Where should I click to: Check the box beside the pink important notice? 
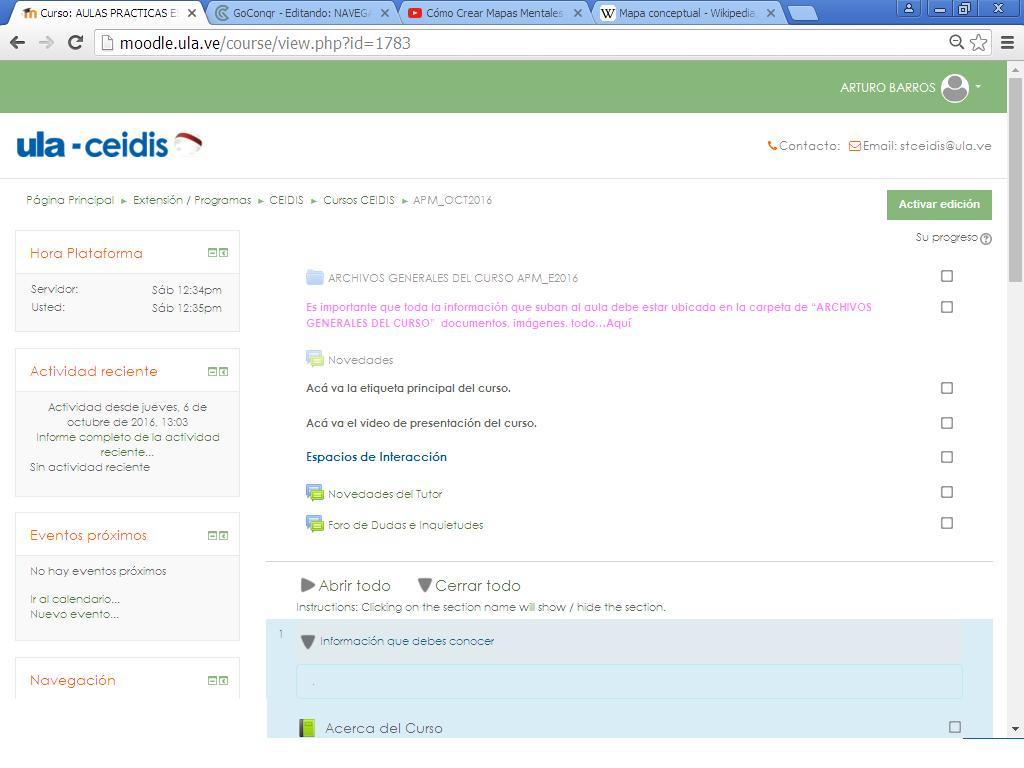click(x=947, y=307)
